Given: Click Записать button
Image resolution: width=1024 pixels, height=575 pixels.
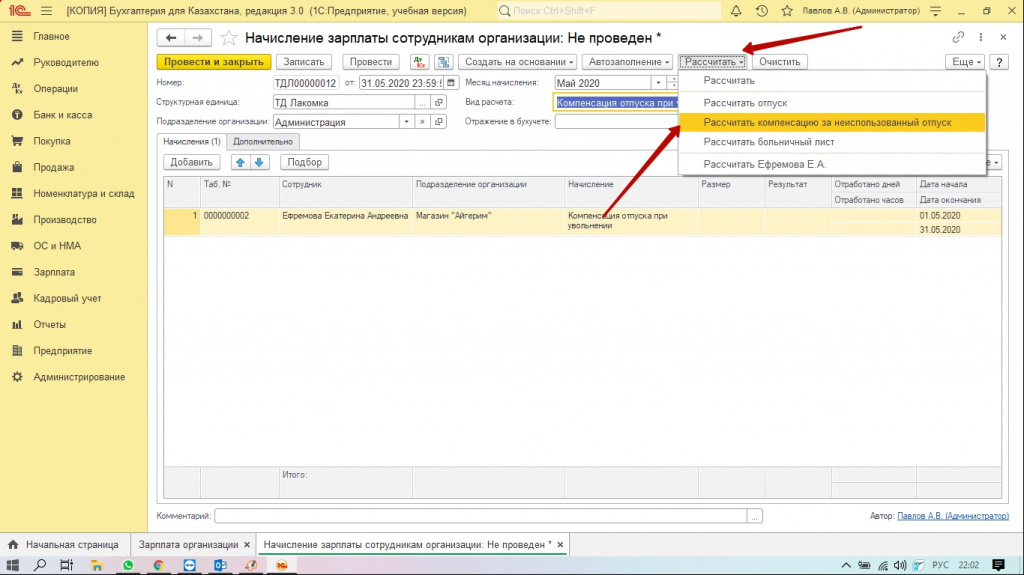Looking at the screenshot, I should (x=304, y=62).
